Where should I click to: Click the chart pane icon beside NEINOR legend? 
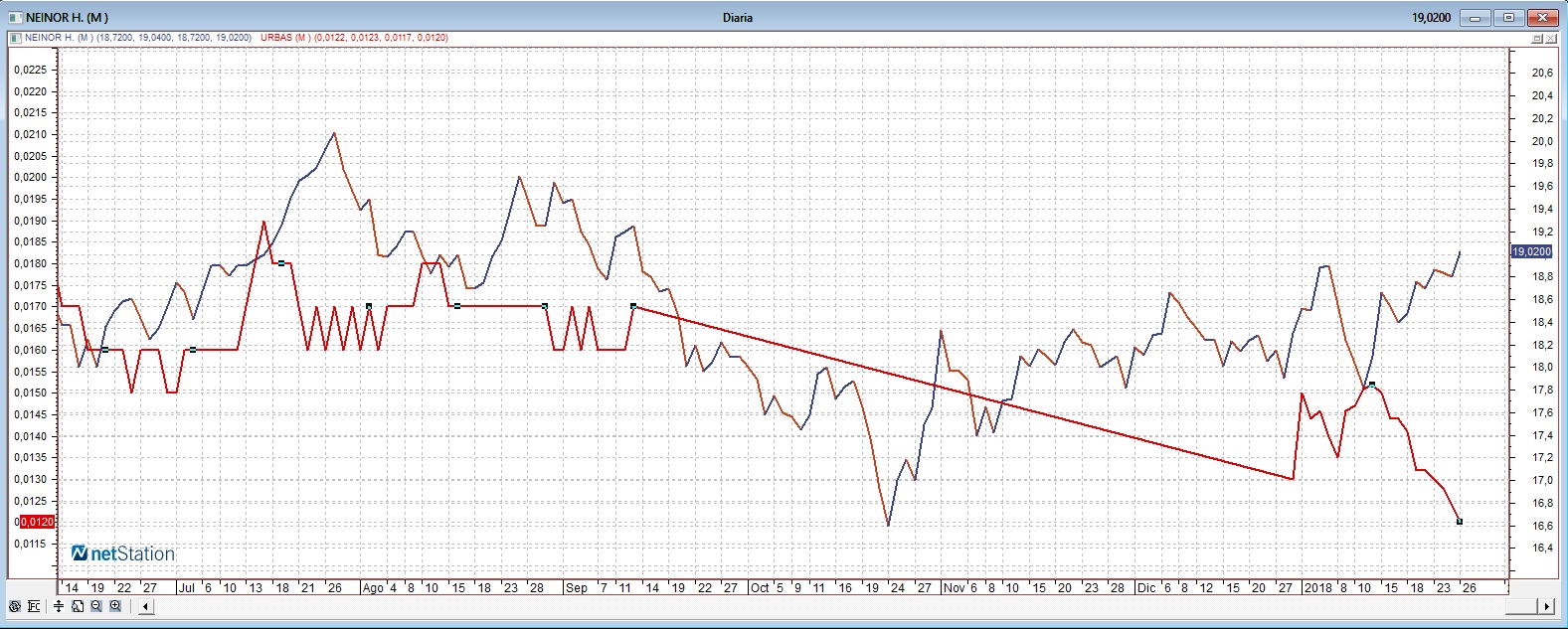pos(16,38)
